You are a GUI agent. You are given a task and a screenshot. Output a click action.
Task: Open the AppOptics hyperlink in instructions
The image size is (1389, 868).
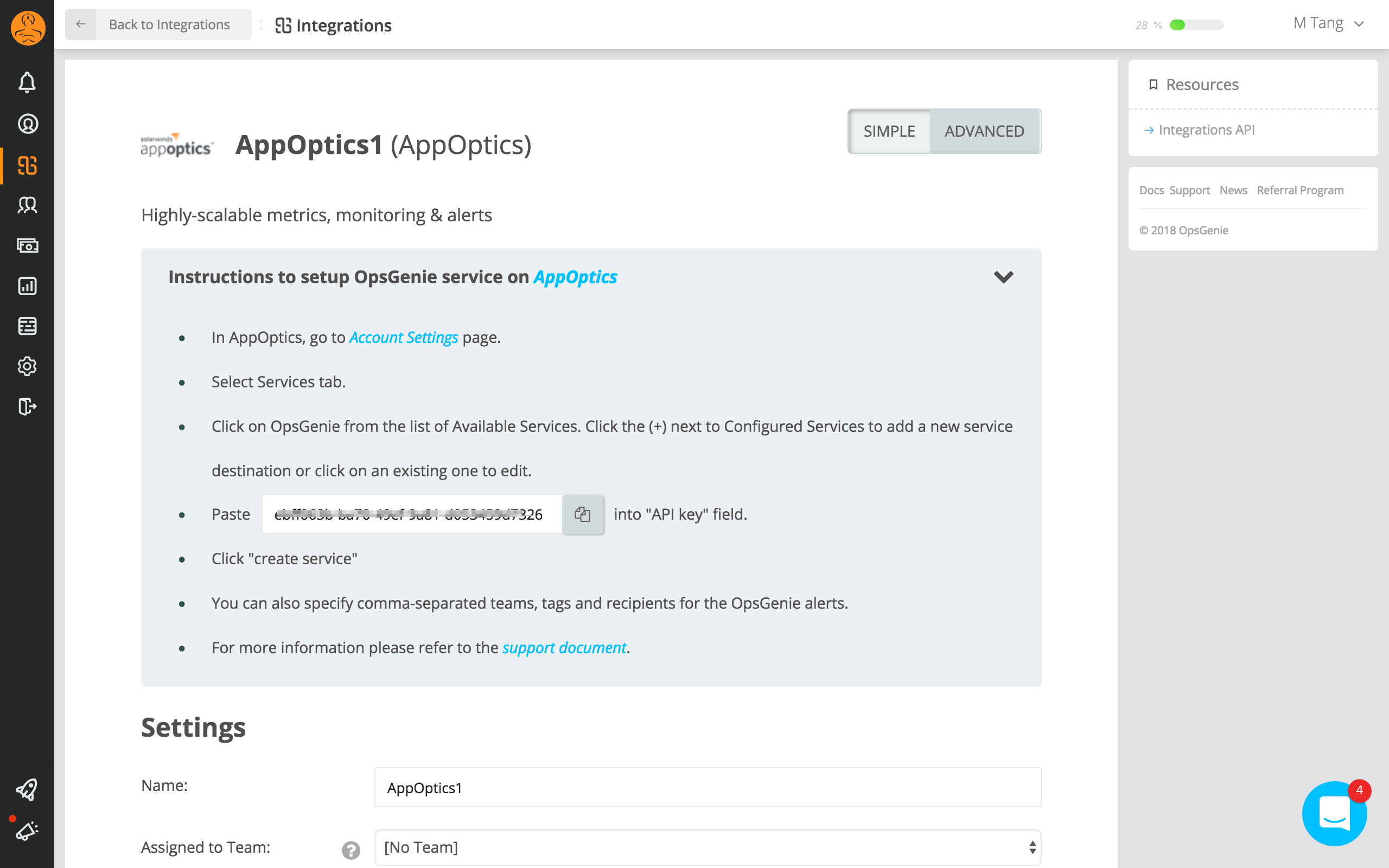tap(575, 277)
